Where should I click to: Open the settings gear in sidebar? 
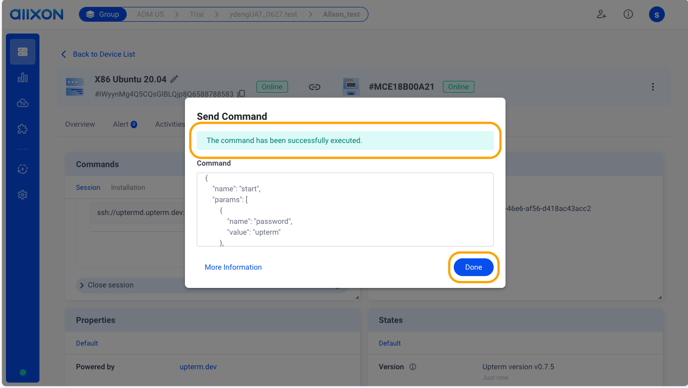(23, 194)
